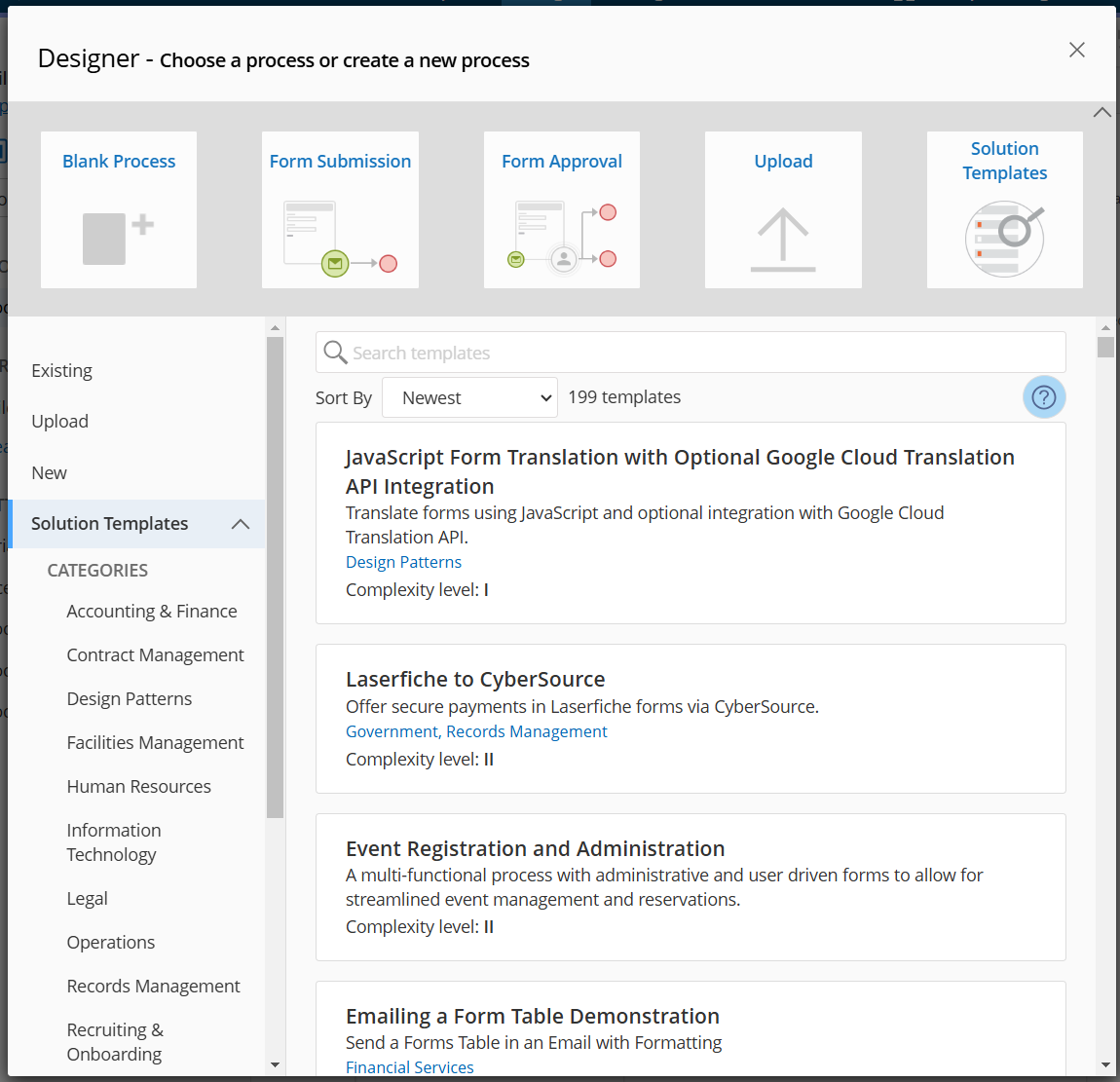Image resolution: width=1120 pixels, height=1082 pixels.
Task: Open the Human Resources category
Action: point(138,787)
